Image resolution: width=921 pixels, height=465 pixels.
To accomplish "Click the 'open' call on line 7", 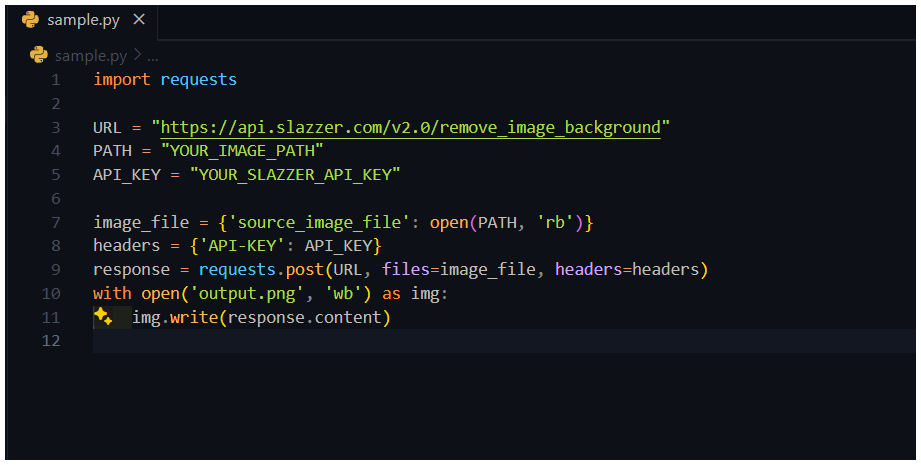I will tap(449, 223).
